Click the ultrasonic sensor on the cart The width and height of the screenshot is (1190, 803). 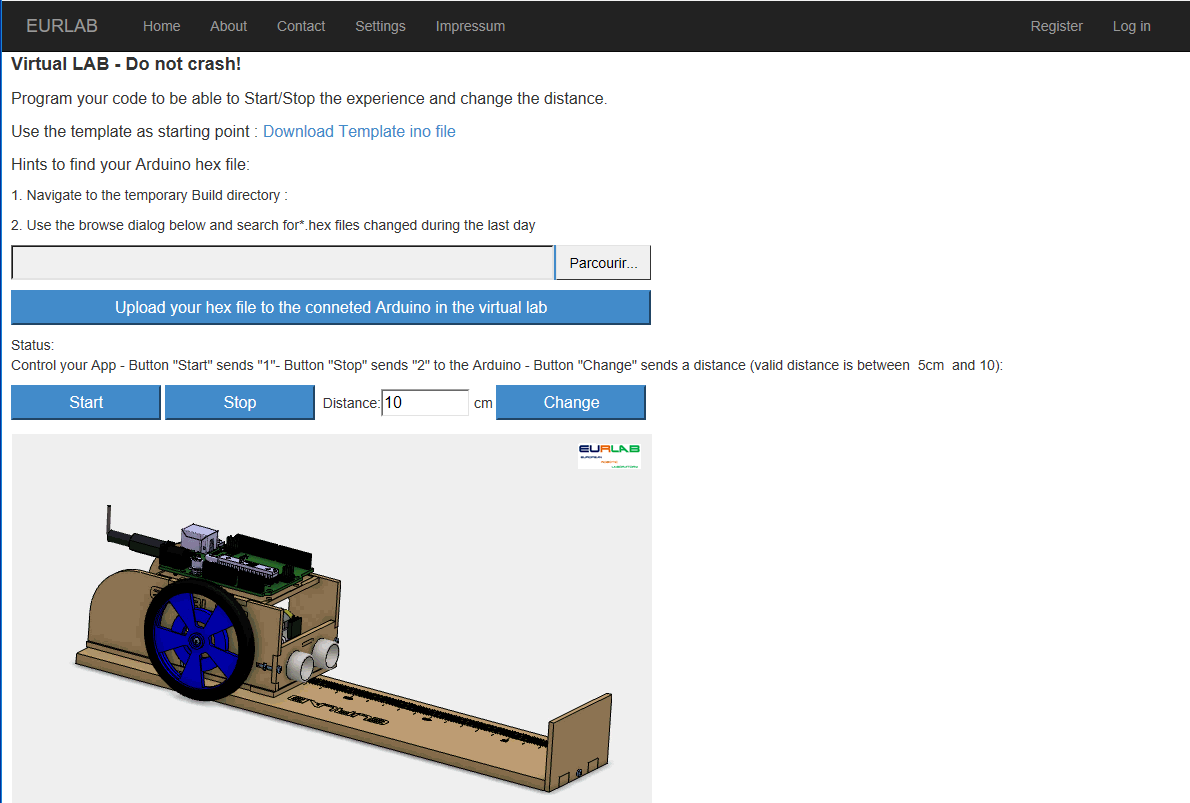314,659
